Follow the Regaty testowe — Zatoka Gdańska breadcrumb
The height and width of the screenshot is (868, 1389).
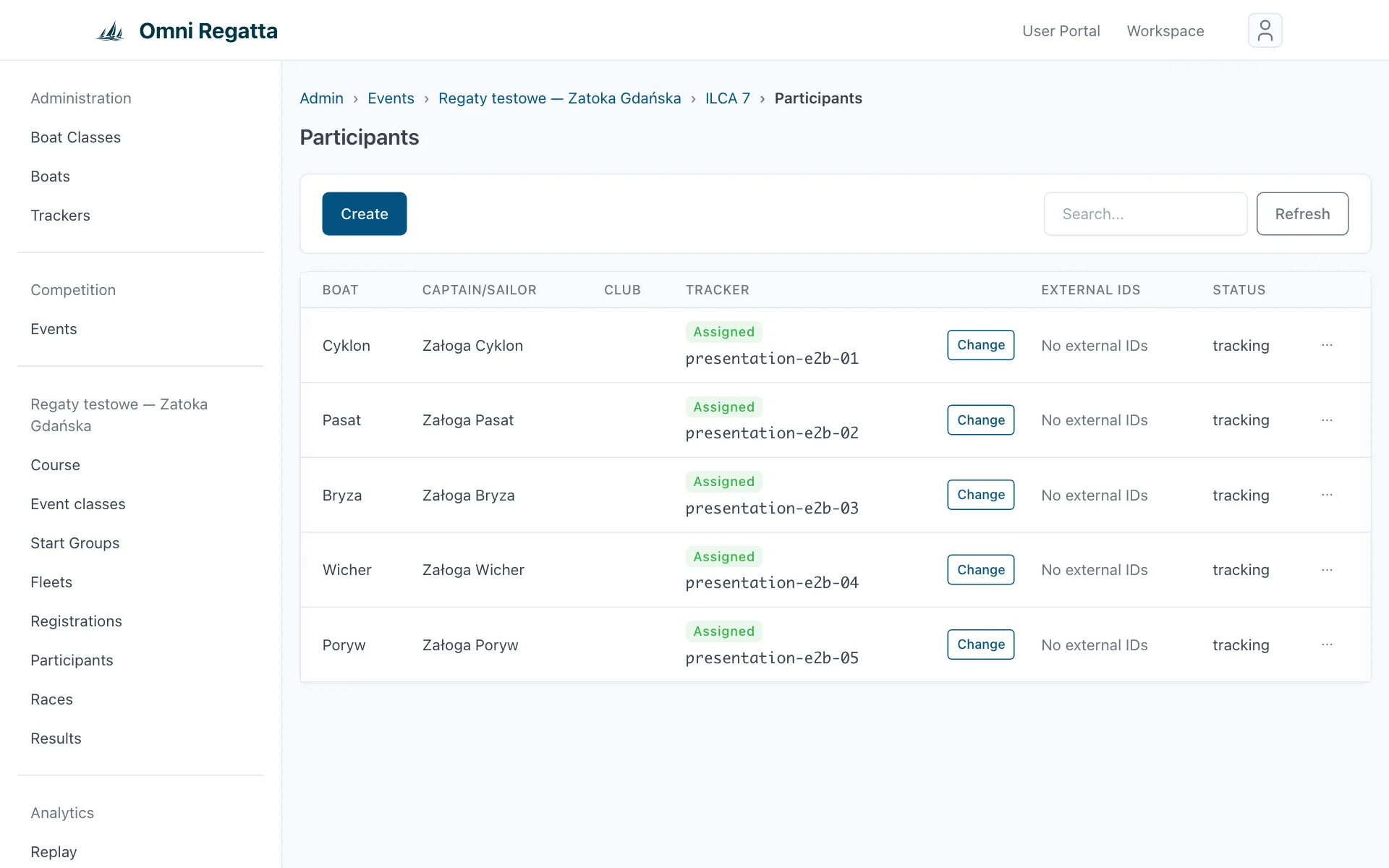point(560,98)
